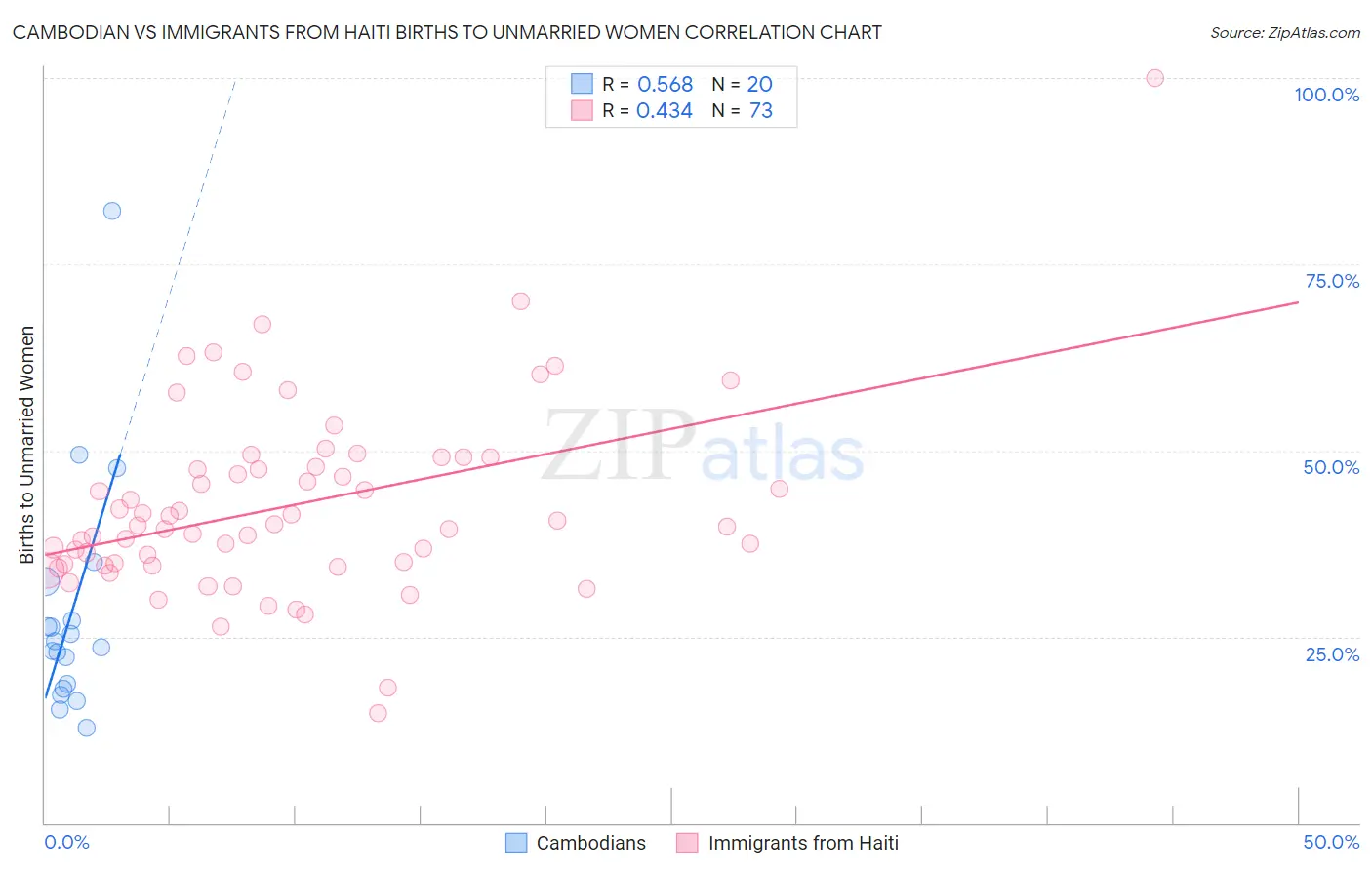Toggle the Immigrants from Haiti legend label
The image size is (1372, 870).
click(802, 843)
